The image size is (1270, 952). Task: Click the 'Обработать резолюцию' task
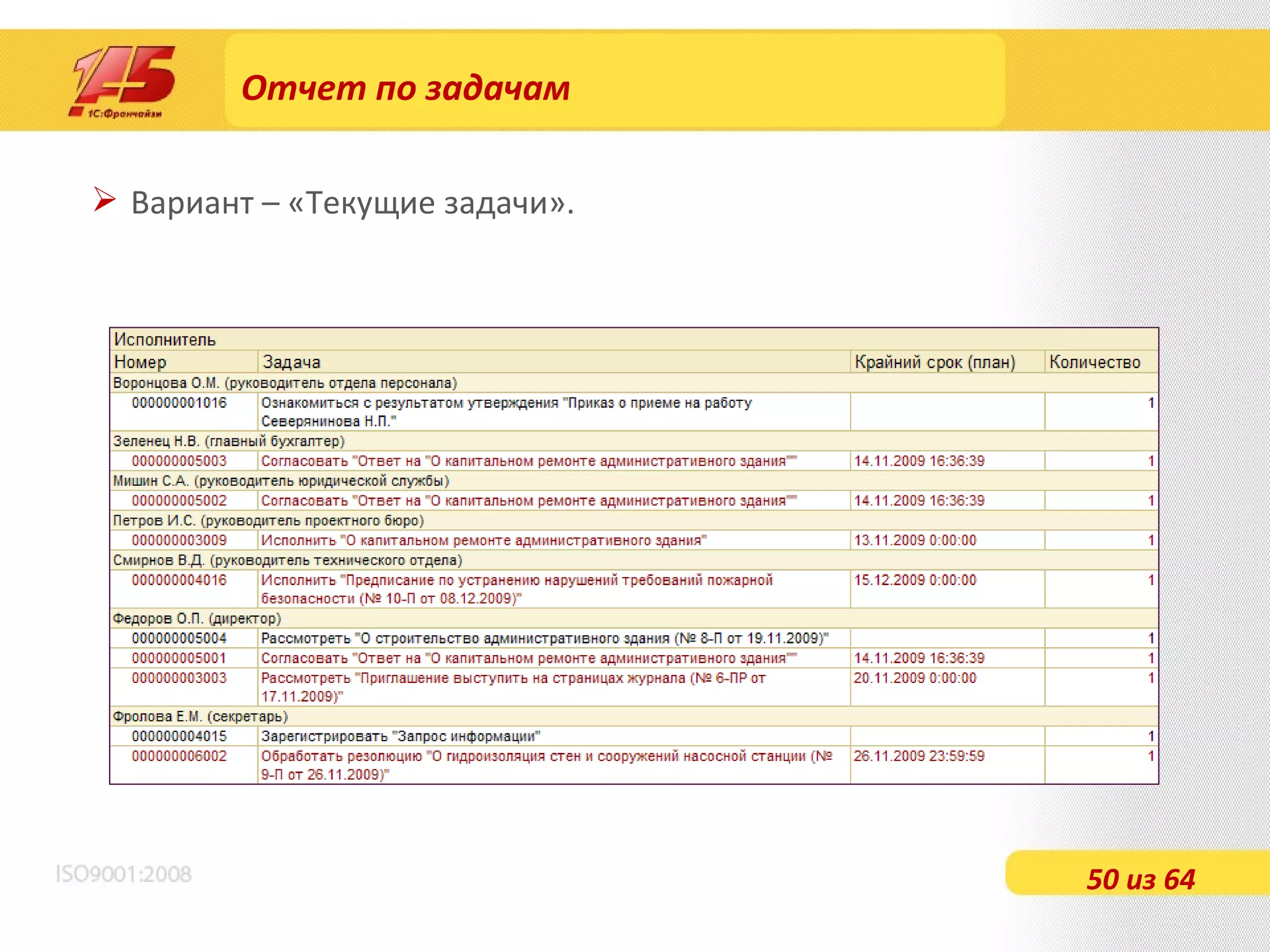pyautogui.click(x=546, y=765)
